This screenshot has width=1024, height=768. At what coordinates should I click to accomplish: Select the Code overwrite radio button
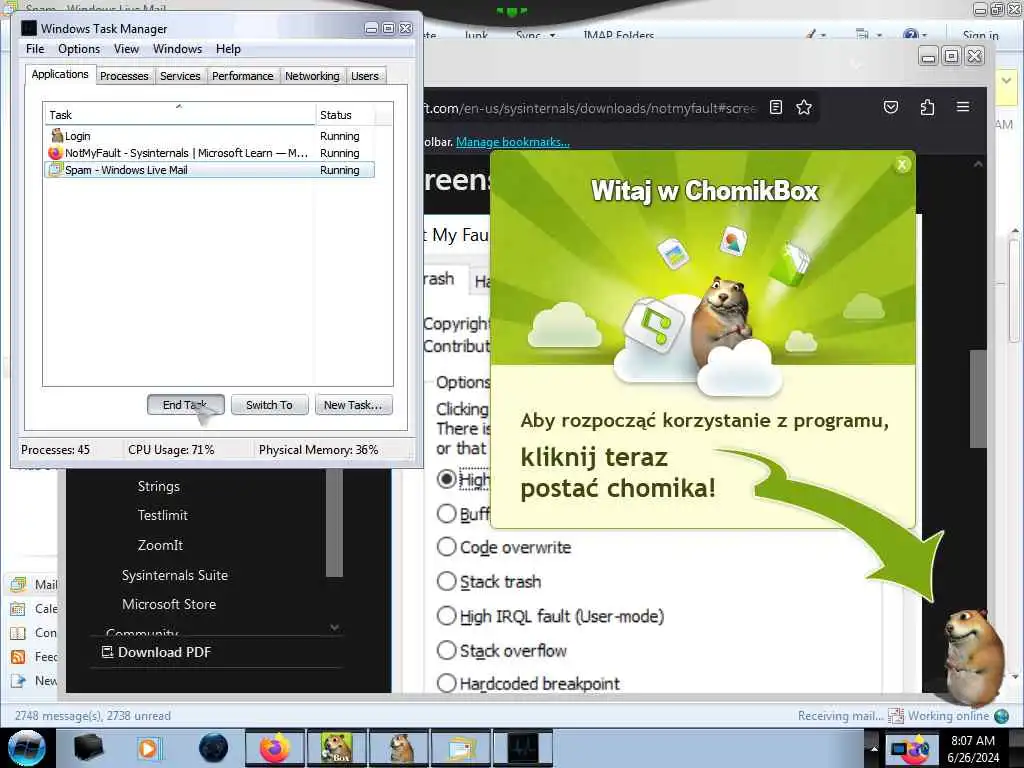coord(447,547)
